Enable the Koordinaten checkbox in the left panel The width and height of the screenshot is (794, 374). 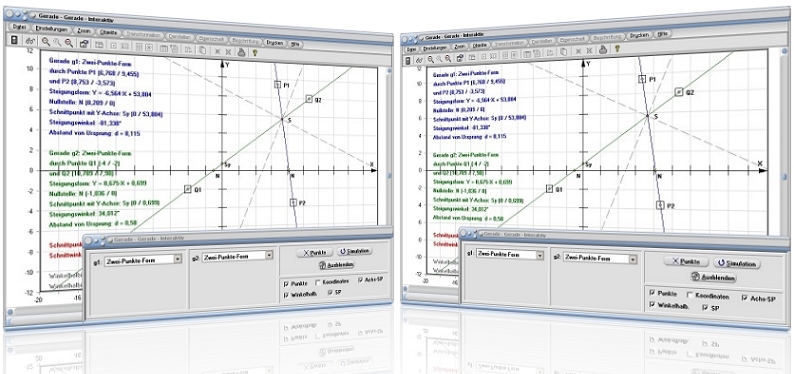[318, 283]
